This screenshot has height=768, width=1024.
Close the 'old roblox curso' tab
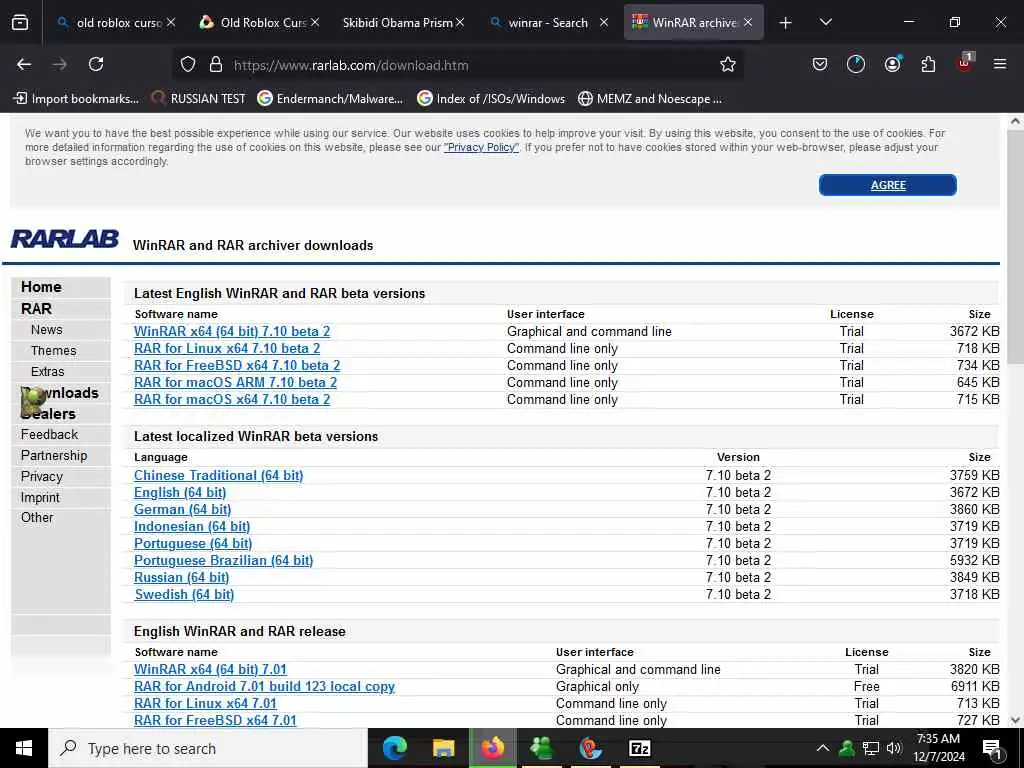coord(171,22)
